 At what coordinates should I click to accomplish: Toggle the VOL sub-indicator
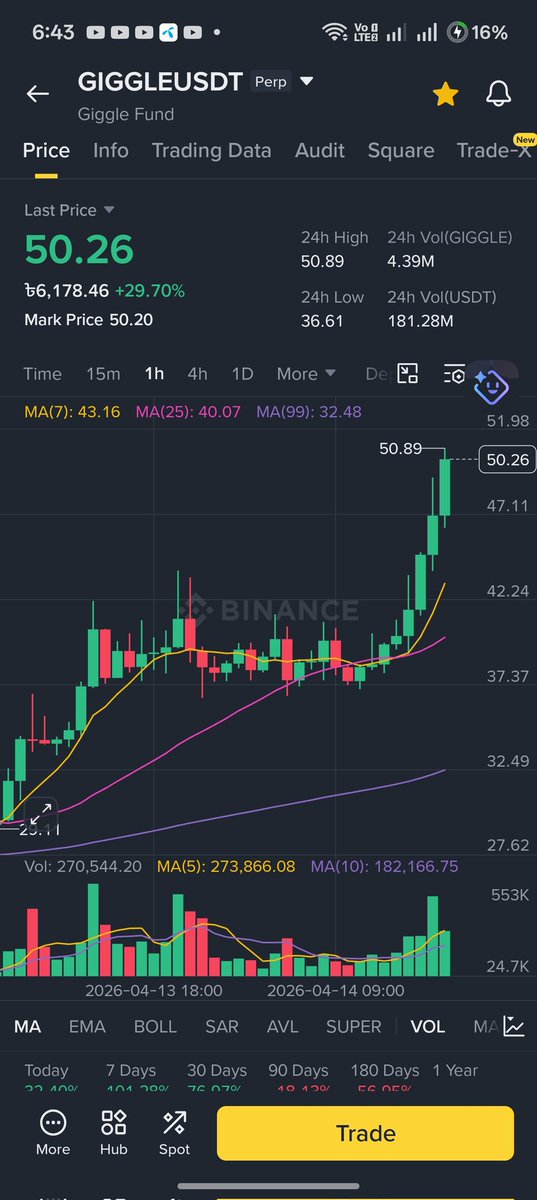[x=428, y=1026]
